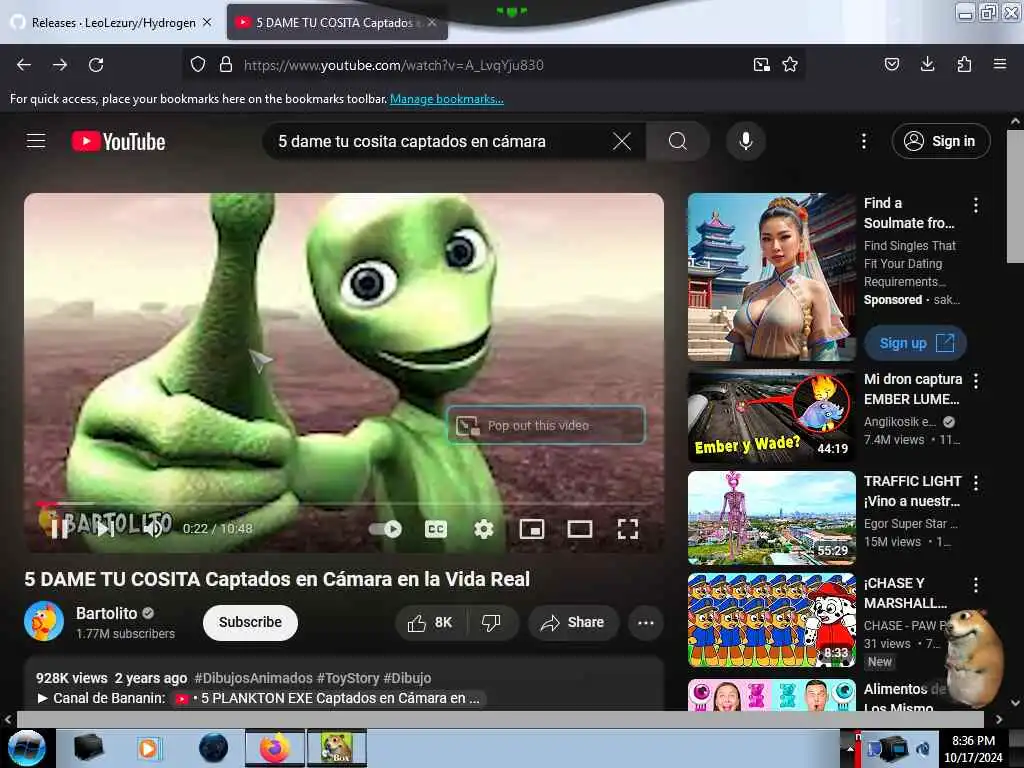This screenshot has width=1024, height=768.
Task: Start voice search with the microphone
Action: [x=746, y=141]
